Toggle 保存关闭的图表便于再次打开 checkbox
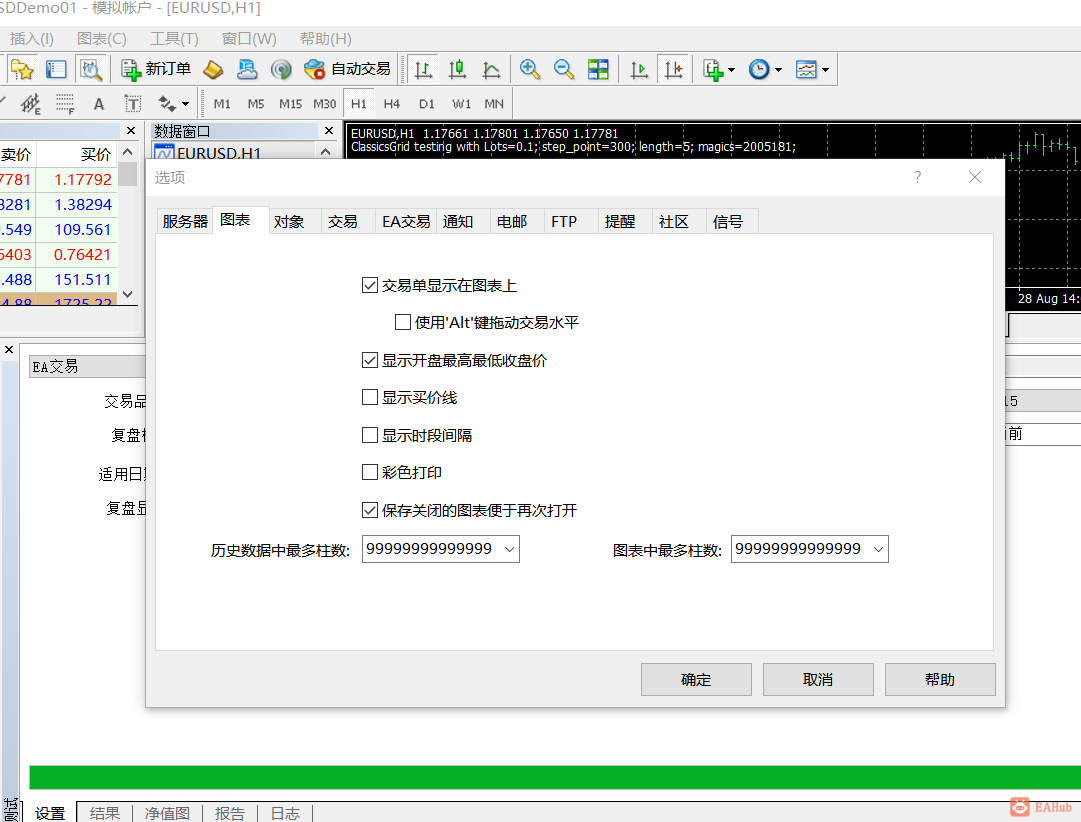The height and width of the screenshot is (822, 1081). (370, 510)
